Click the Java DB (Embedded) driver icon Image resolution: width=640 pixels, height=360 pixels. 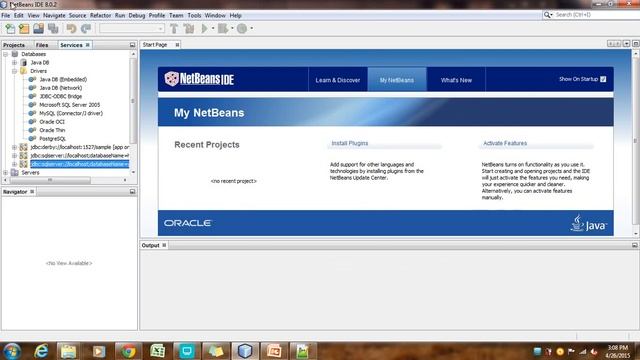[x=32, y=79]
